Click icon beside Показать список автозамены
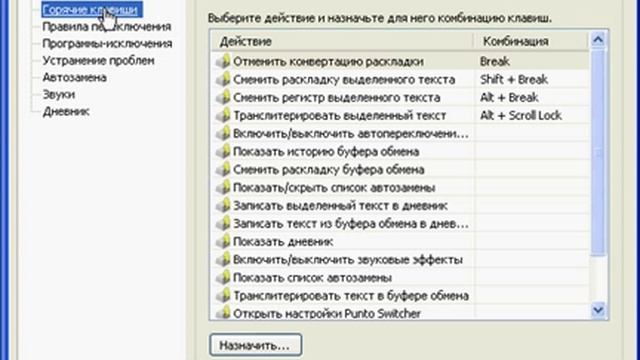The width and height of the screenshot is (640, 360). point(223,278)
